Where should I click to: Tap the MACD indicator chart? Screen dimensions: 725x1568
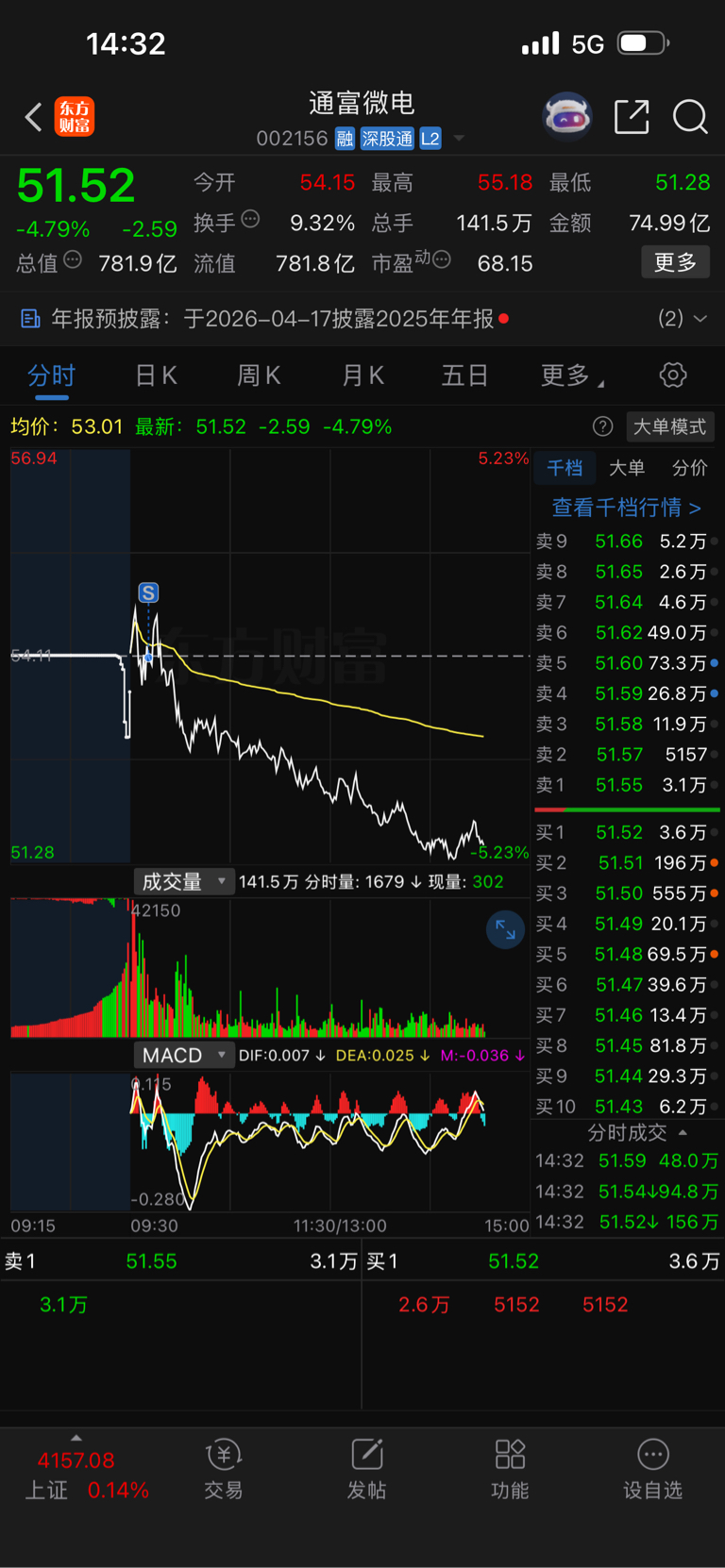[x=270, y=1142]
